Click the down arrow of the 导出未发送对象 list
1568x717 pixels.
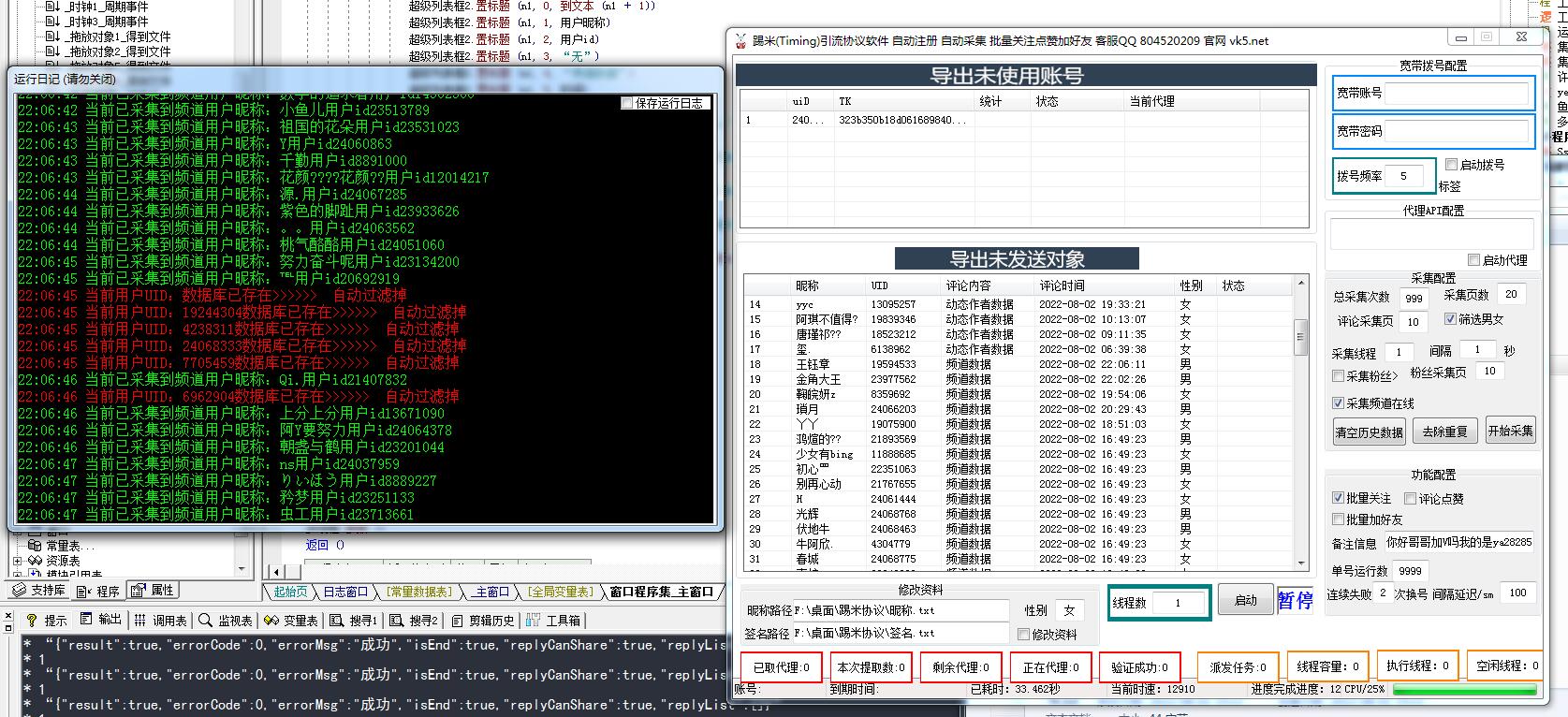click(1300, 563)
